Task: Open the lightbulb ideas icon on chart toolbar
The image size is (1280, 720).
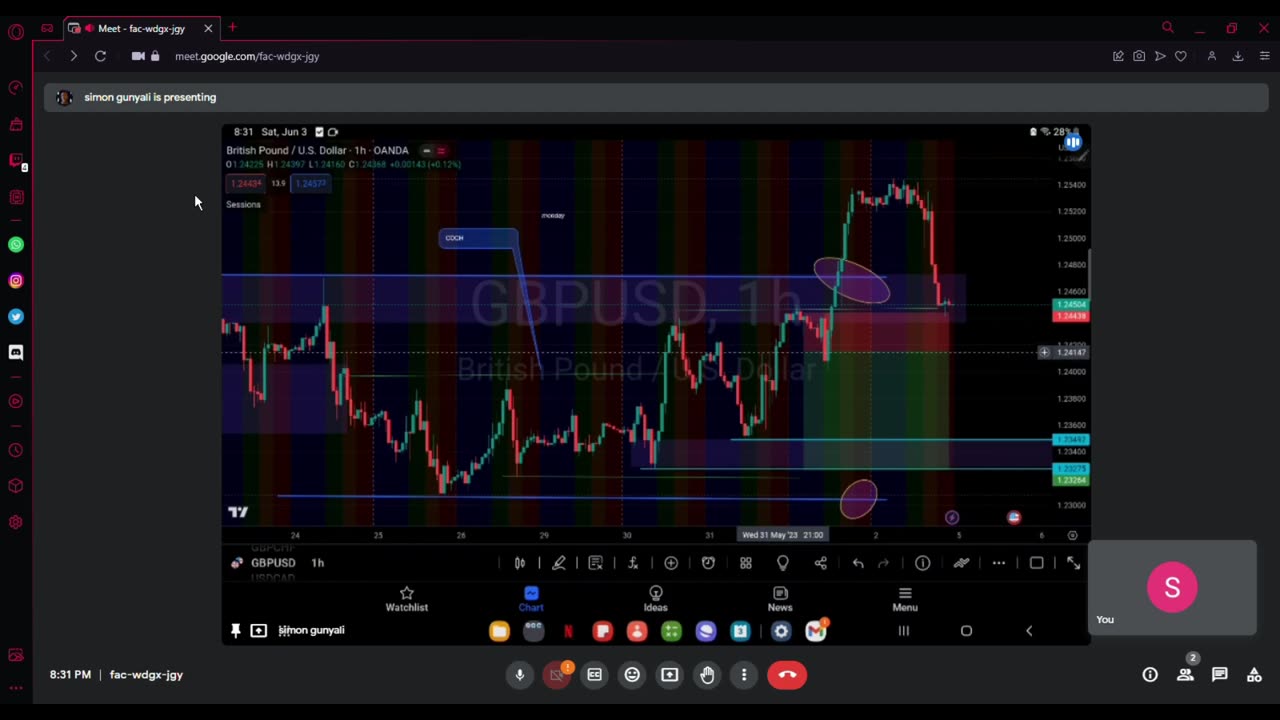Action: click(x=783, y=563)
